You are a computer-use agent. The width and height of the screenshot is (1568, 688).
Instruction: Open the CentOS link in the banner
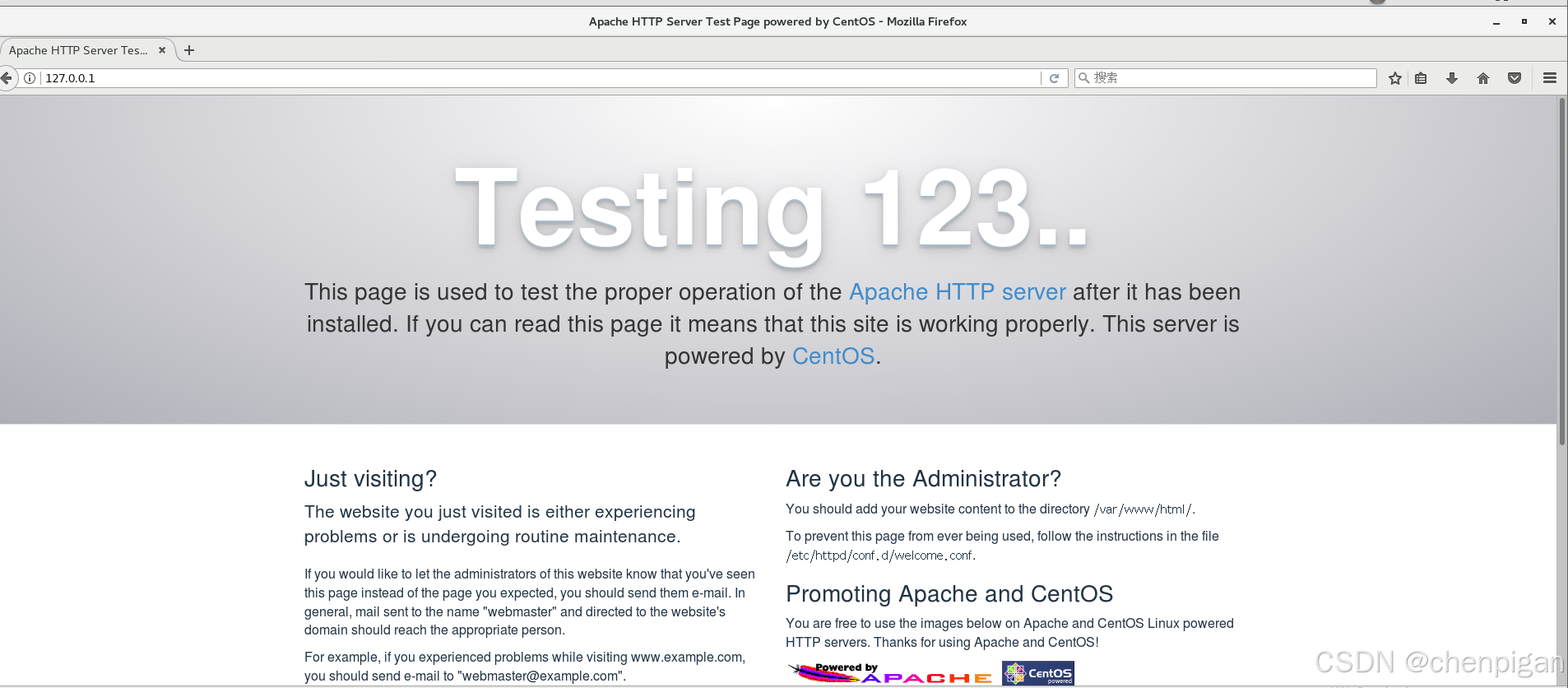tap(833, 356)
